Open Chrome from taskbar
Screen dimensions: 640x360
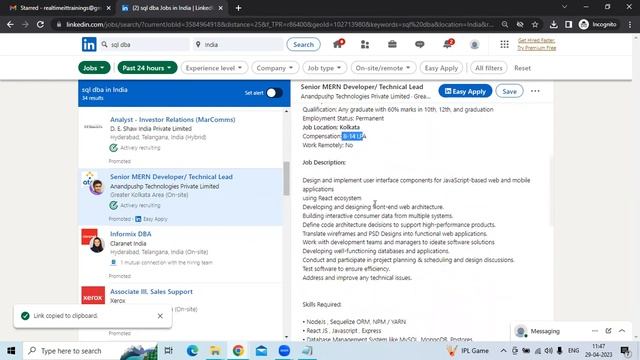pyautogui.click(x=238, y=351)
